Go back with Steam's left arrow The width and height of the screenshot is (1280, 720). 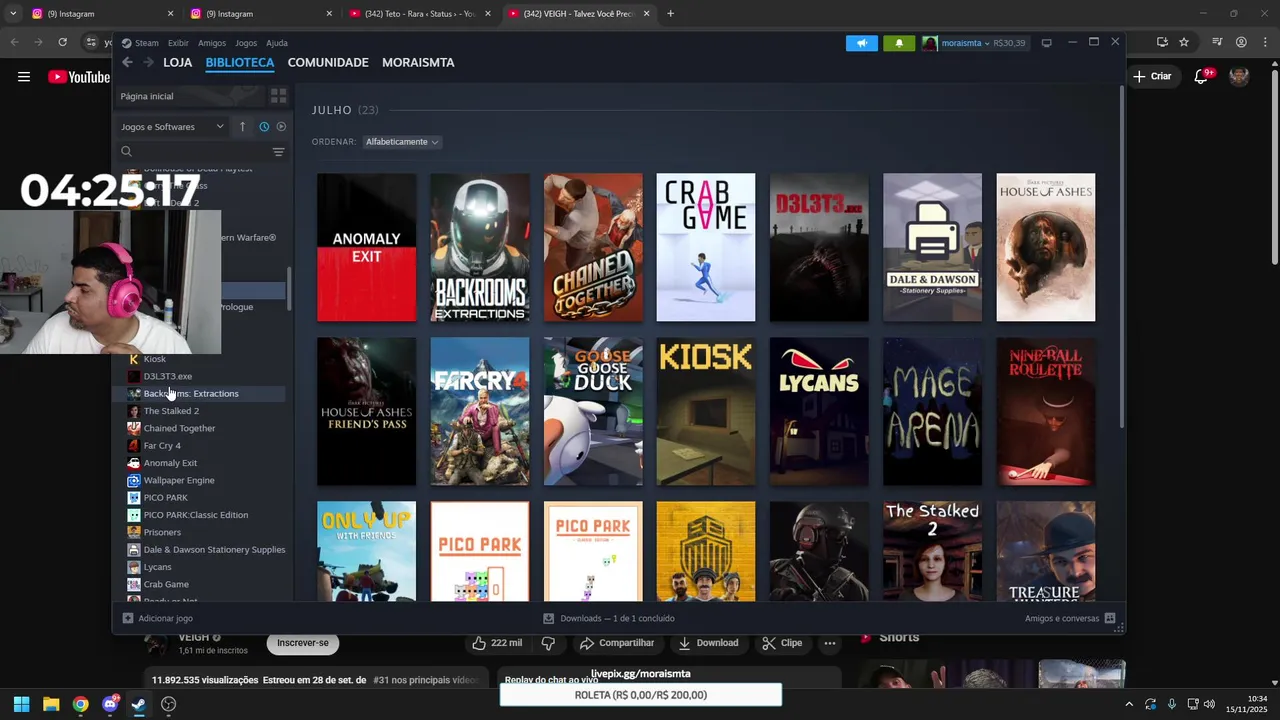coord(127,62)
